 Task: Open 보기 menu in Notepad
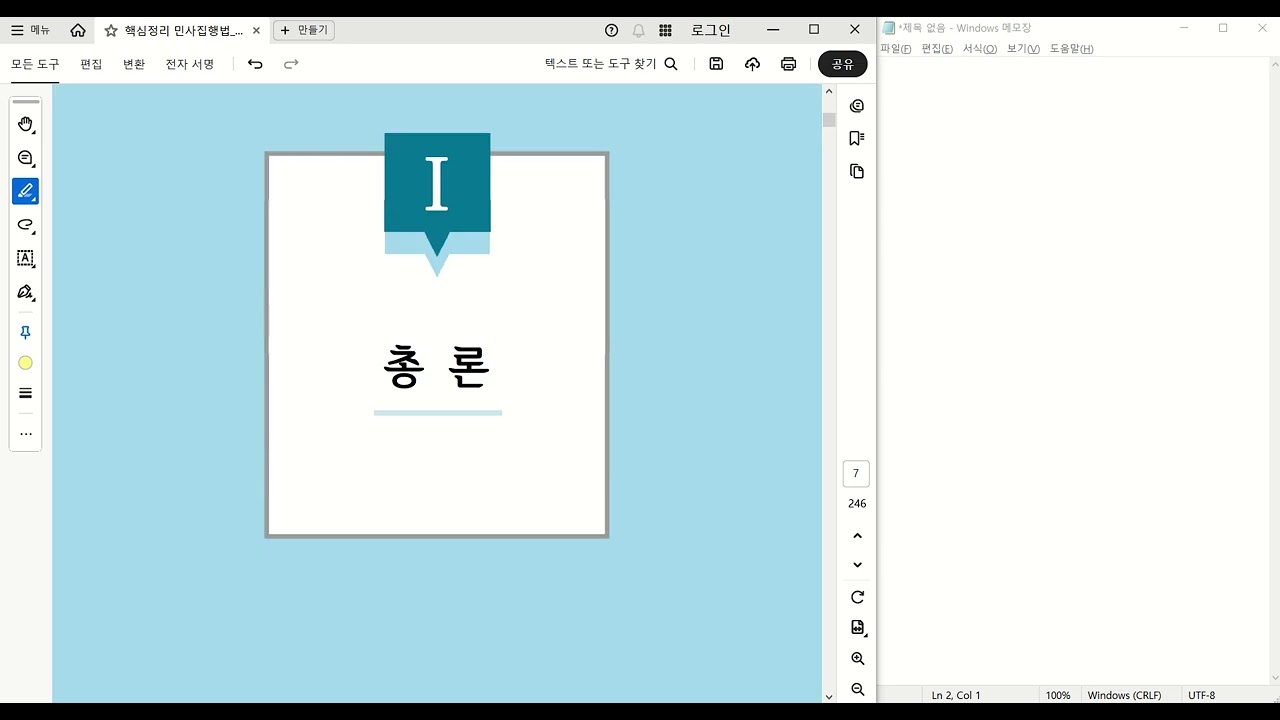pos(1023,49)
